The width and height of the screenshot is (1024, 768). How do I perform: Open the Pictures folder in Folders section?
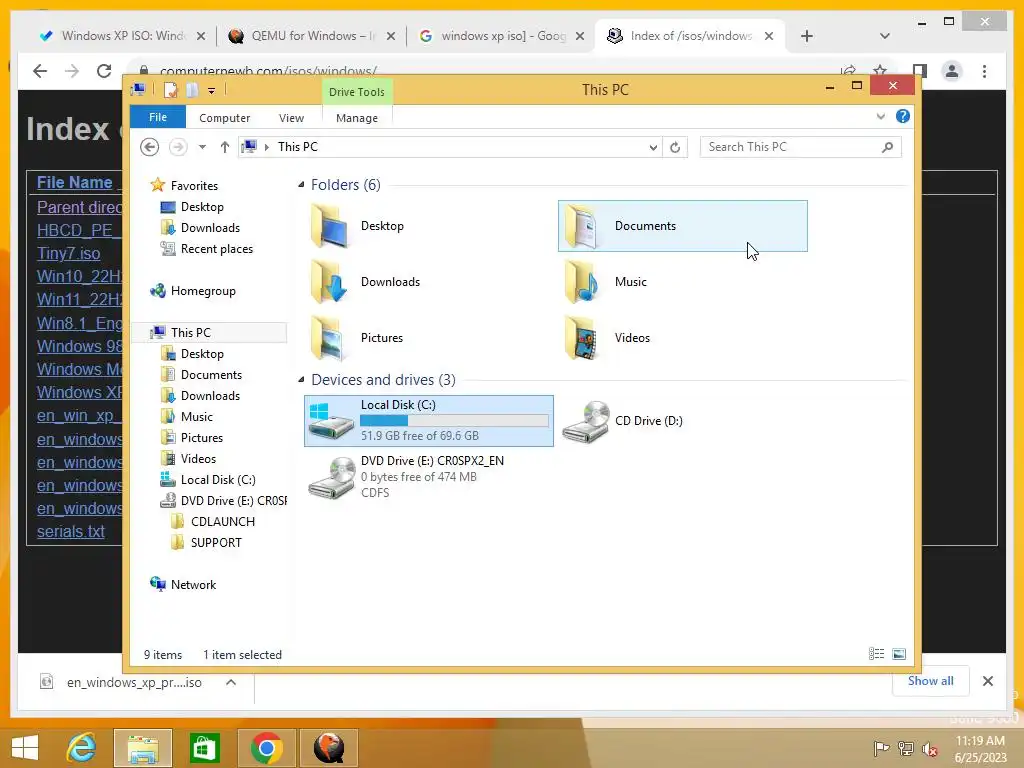pyautogui.click(x=357, y=338)
